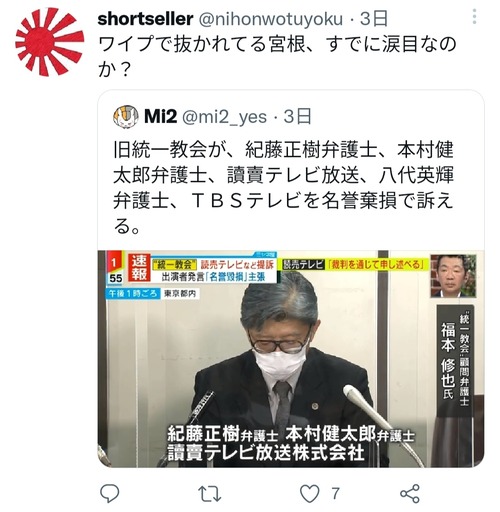This screenshot has width=500, height=512.
Task: Click the 福本修也 name caption in image
Action: tap(448, 360)
